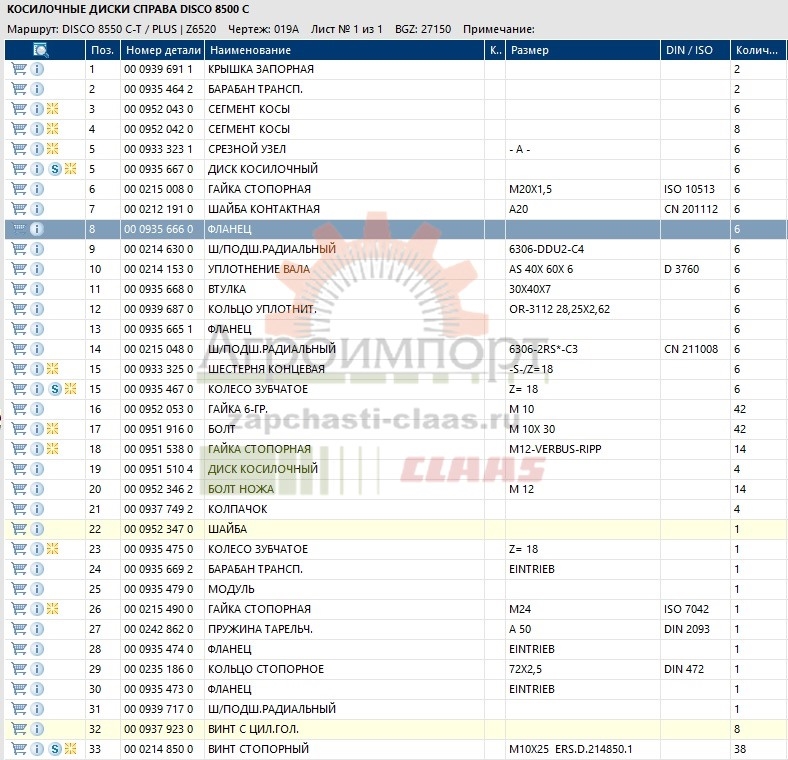Click star icon on ШЕСТЕРНЯ КОНЦЕВАЯ row
Viewport: 788px width, 760px height.
(x=53, y=369)
